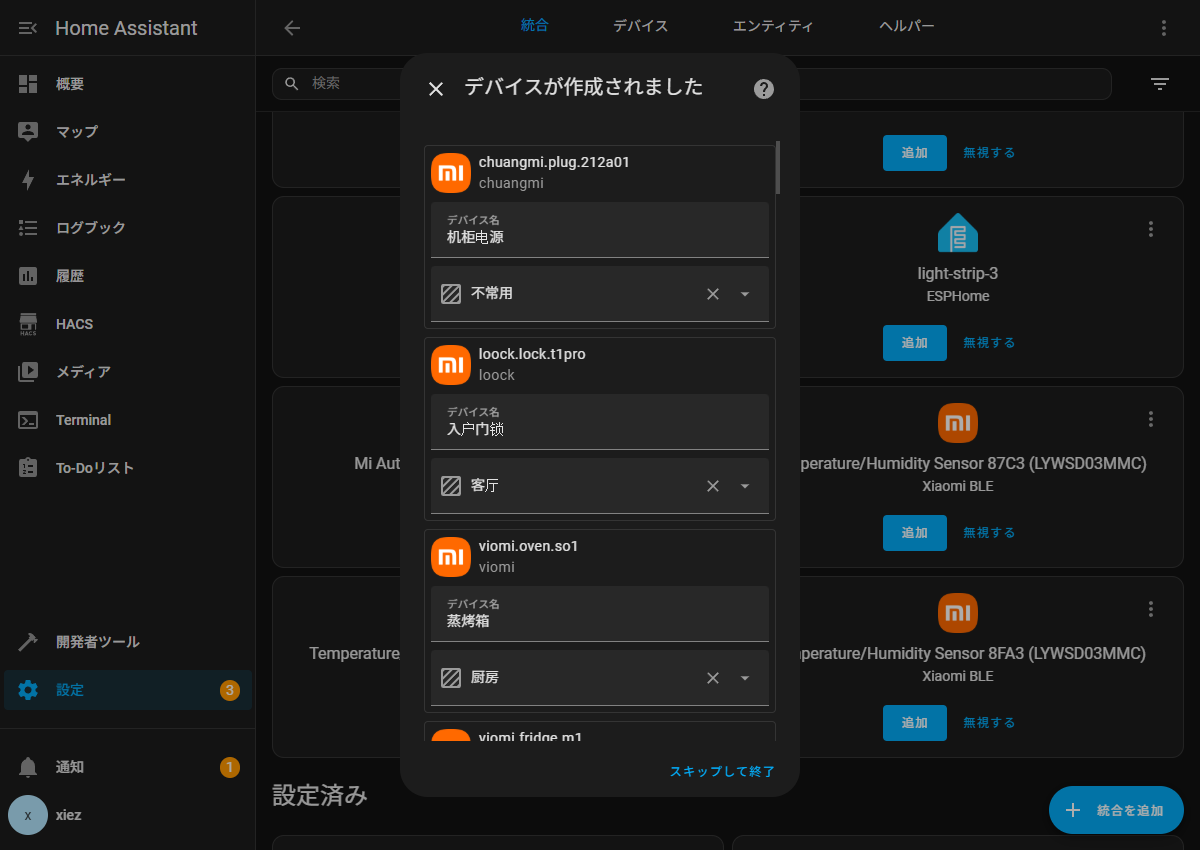The image size is (1200, 850).
Task: Expand the 厨房 area dropdown
Action: tap(745, 678)
